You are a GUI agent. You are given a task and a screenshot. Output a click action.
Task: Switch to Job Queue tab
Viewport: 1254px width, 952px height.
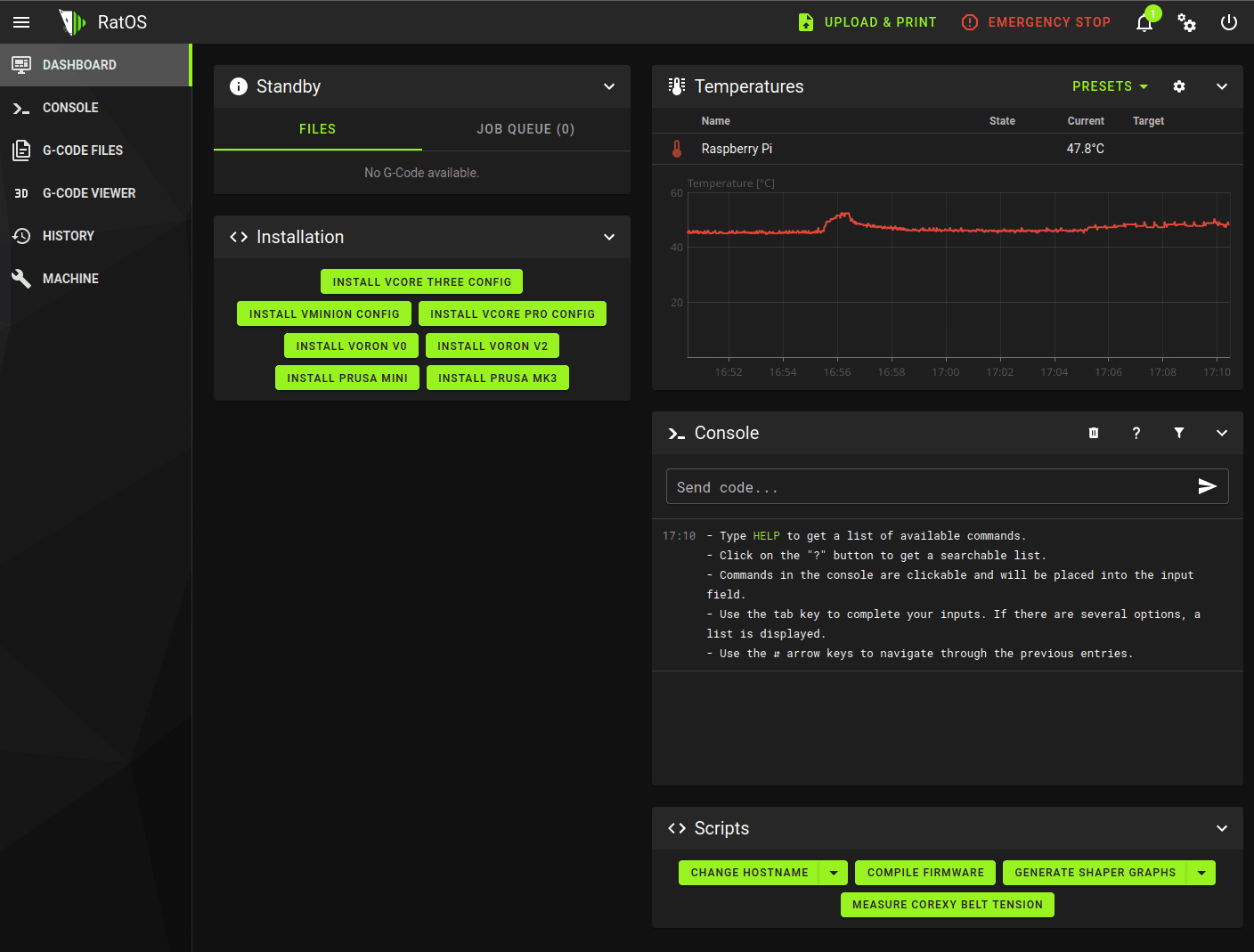click(x=525, y=129)
